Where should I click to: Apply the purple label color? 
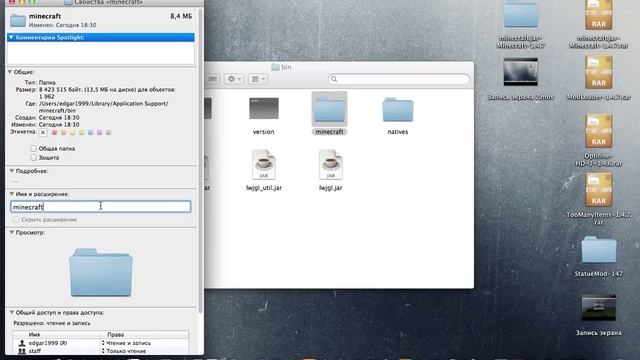point(99,133)
